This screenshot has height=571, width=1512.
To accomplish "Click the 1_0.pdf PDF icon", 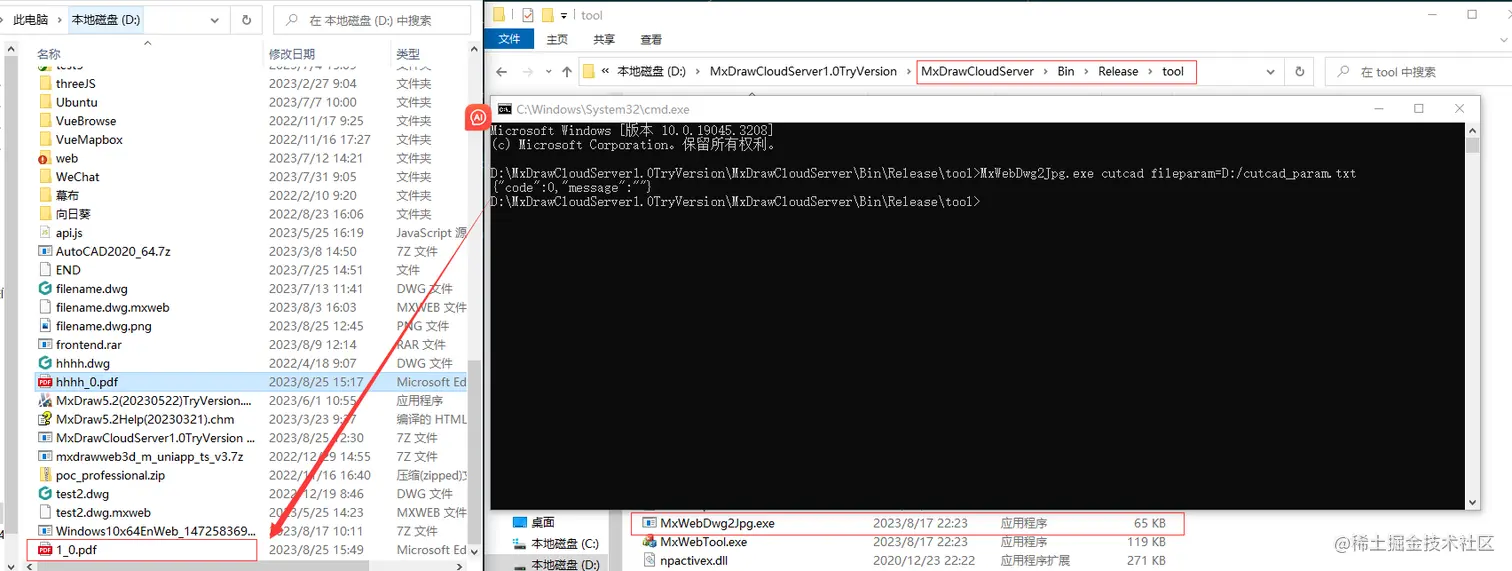I will (x=45, y=550).
